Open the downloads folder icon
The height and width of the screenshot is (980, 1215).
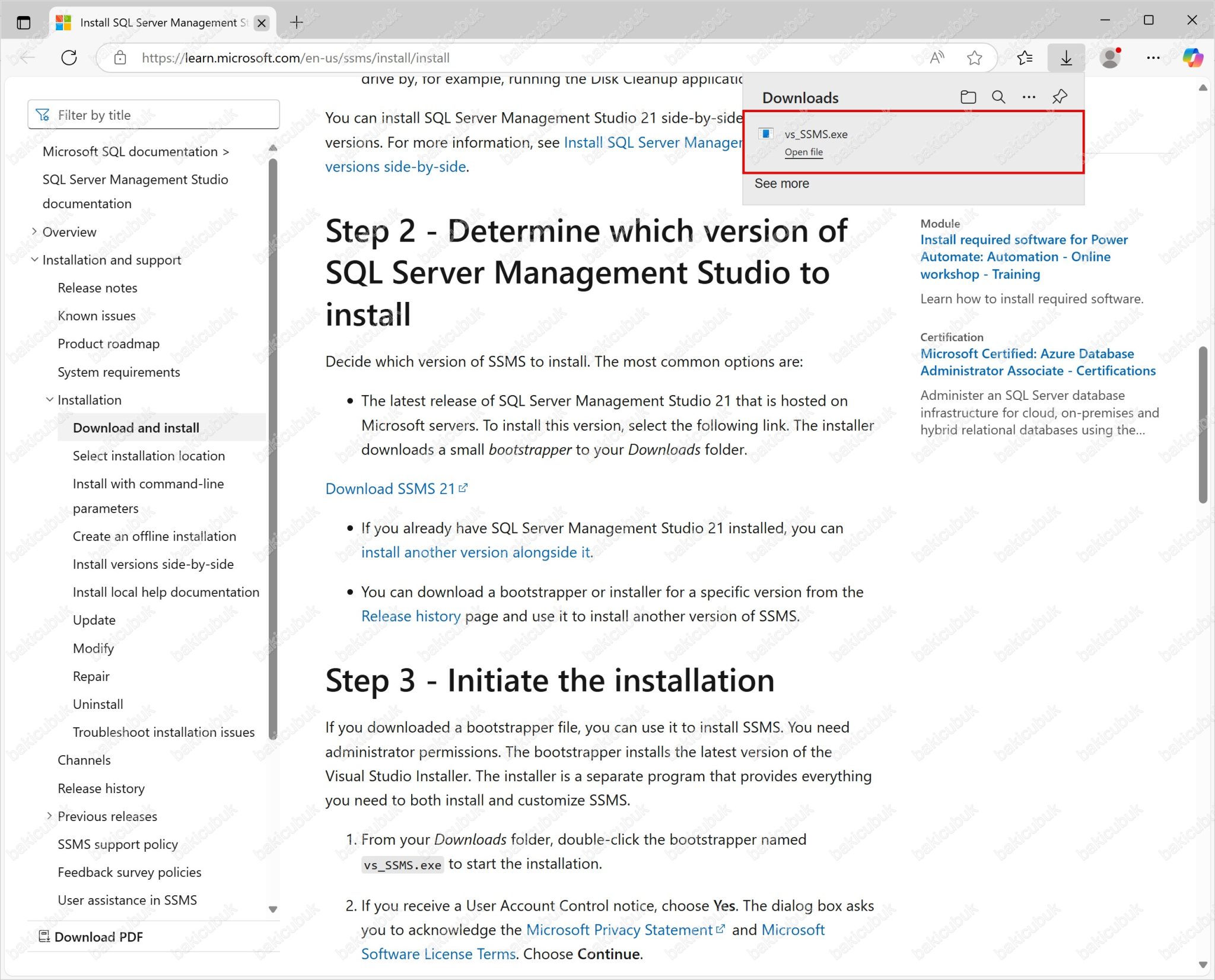click(x=968, y=96)
